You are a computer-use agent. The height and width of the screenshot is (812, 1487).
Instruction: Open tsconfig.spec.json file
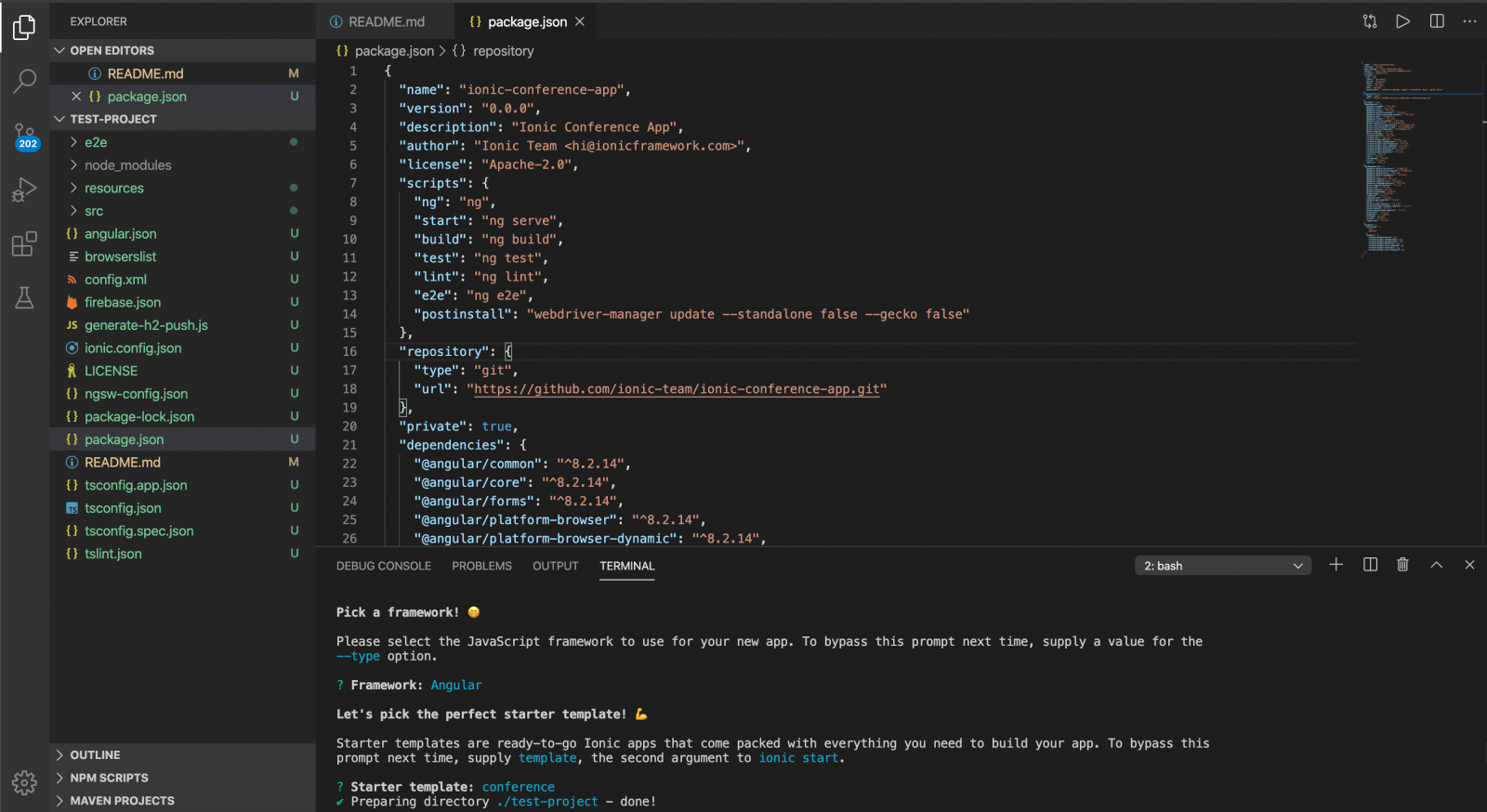pos(182,530)
